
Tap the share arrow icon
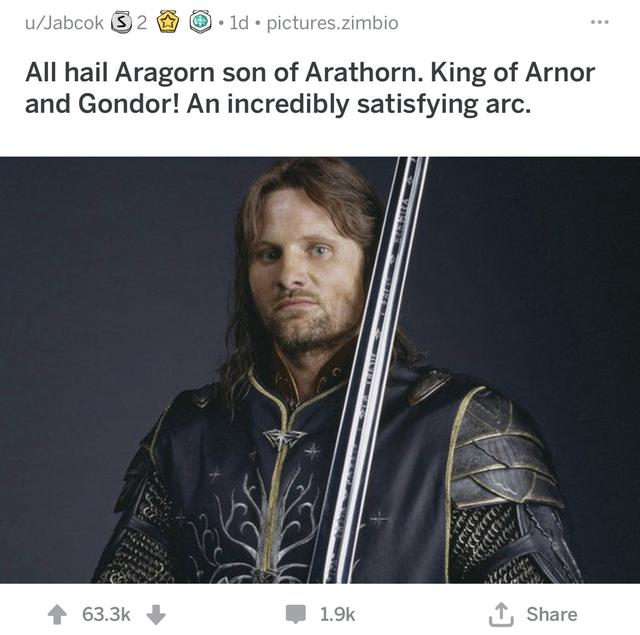coord(501,614)
